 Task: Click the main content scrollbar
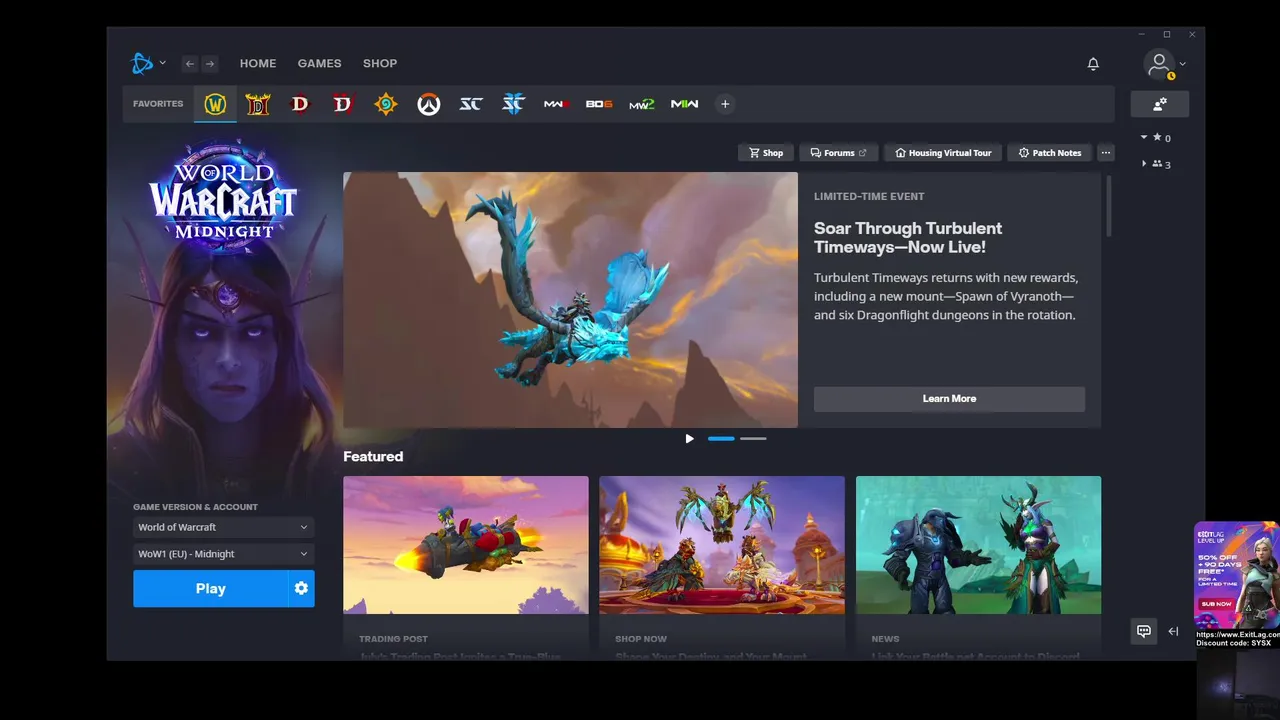tap(1108, 205)
